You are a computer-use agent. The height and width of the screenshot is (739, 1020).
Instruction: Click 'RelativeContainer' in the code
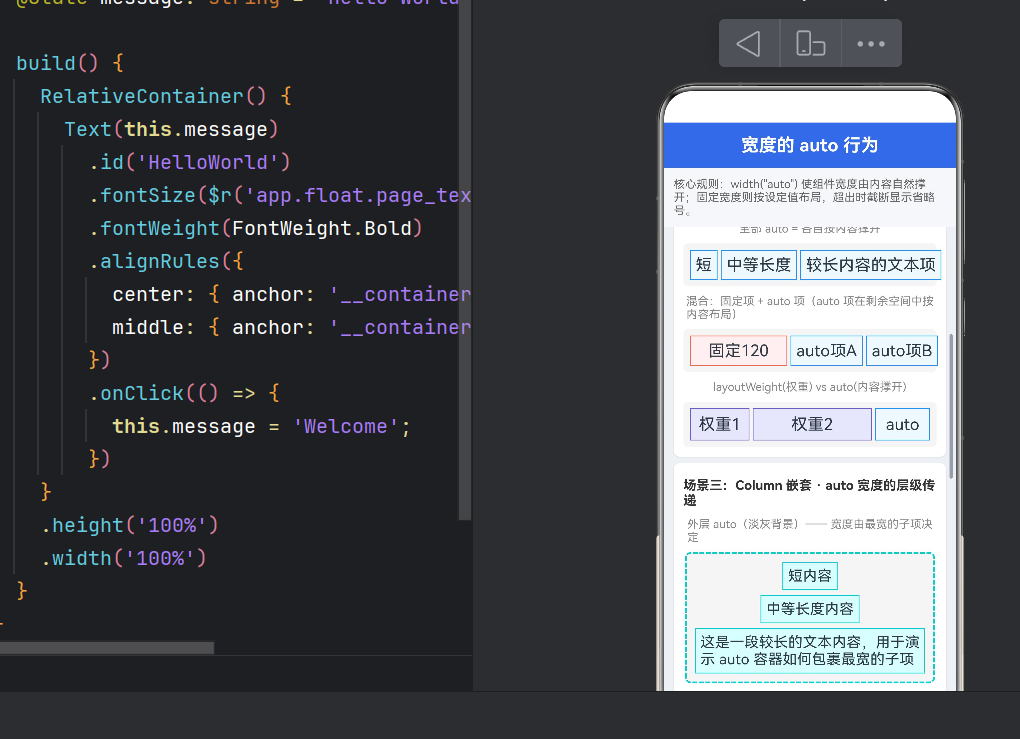[x=142, y=96]
